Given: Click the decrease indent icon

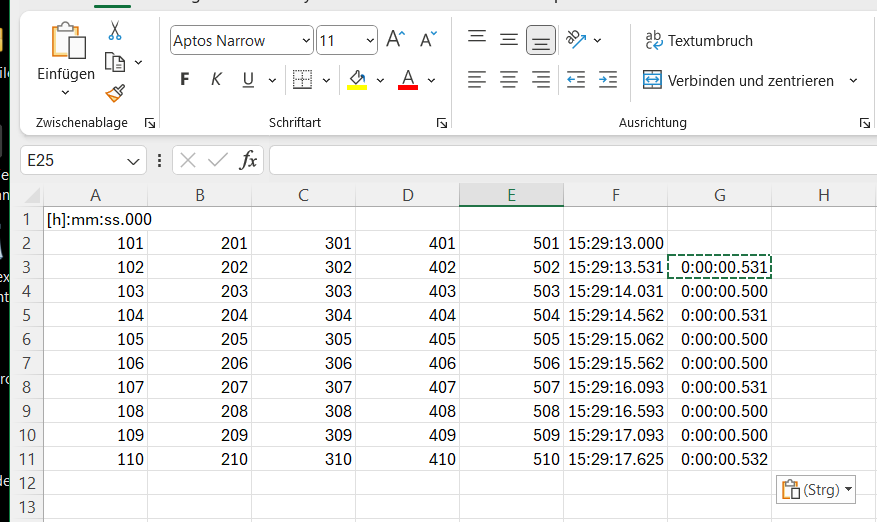Looking at the screenshot, I should point(575,79).
